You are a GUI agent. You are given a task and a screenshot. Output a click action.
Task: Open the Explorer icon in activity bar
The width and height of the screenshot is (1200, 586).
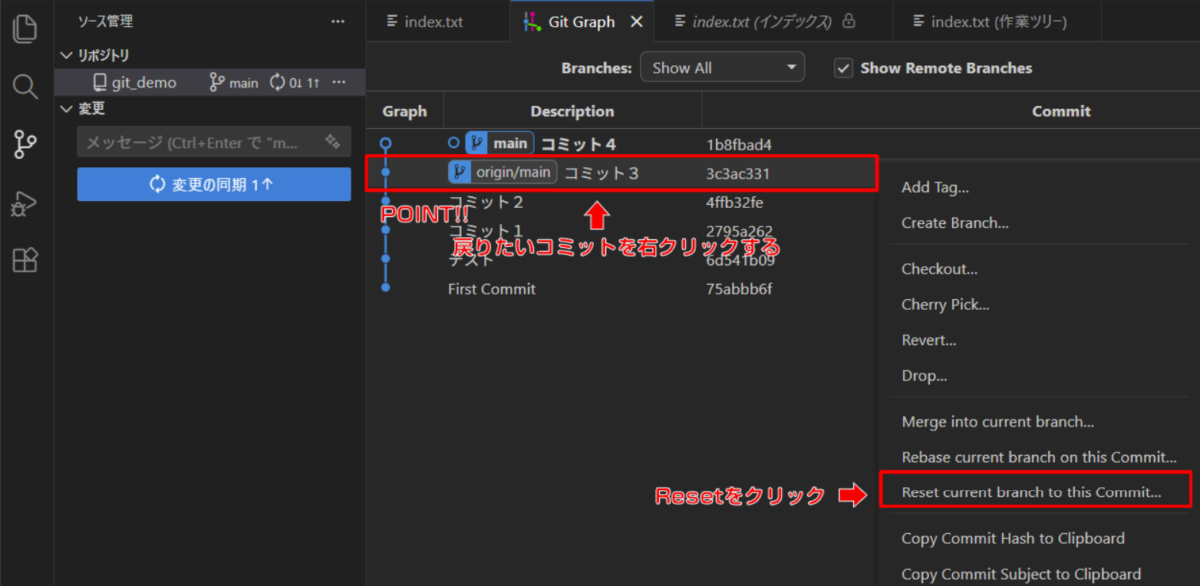click(x=26, y=28)
